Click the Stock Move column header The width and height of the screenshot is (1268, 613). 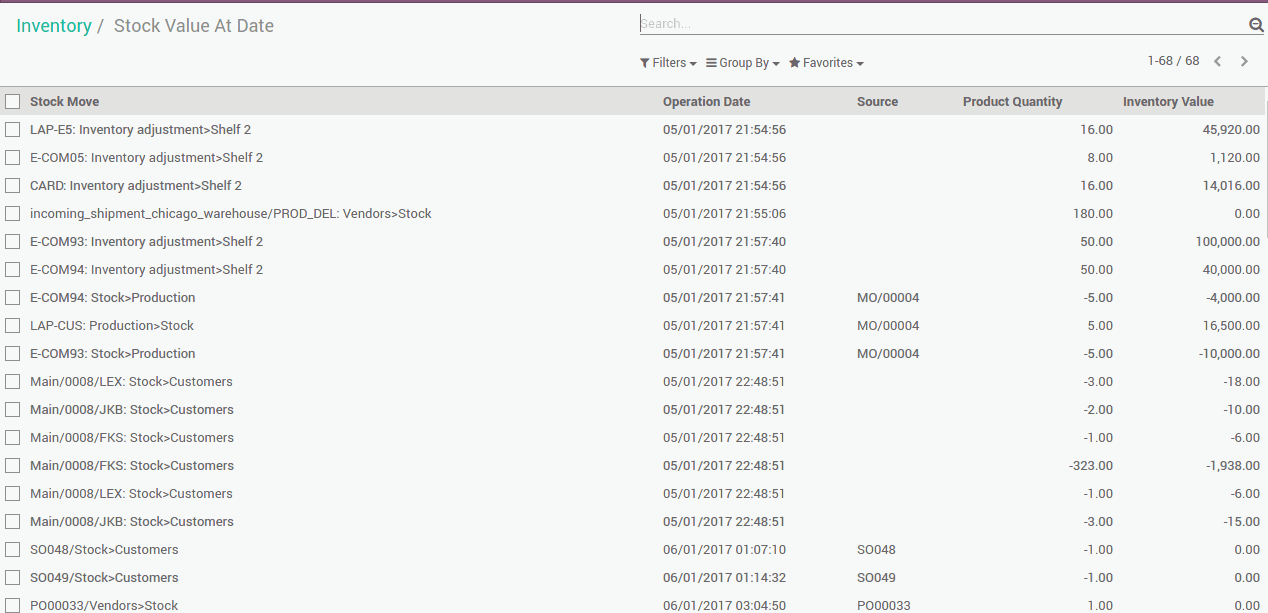(64, 101)
